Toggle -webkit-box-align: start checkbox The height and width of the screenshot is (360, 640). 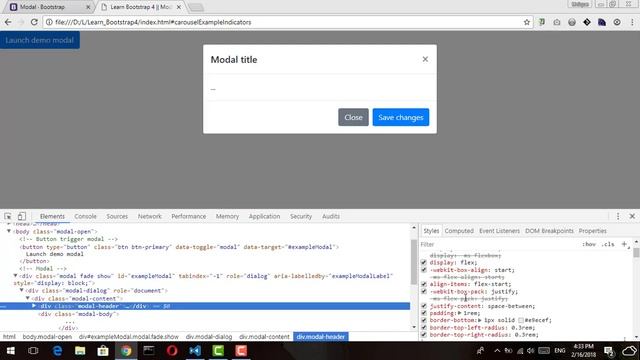pyautogui.click(x=424, y=270)
